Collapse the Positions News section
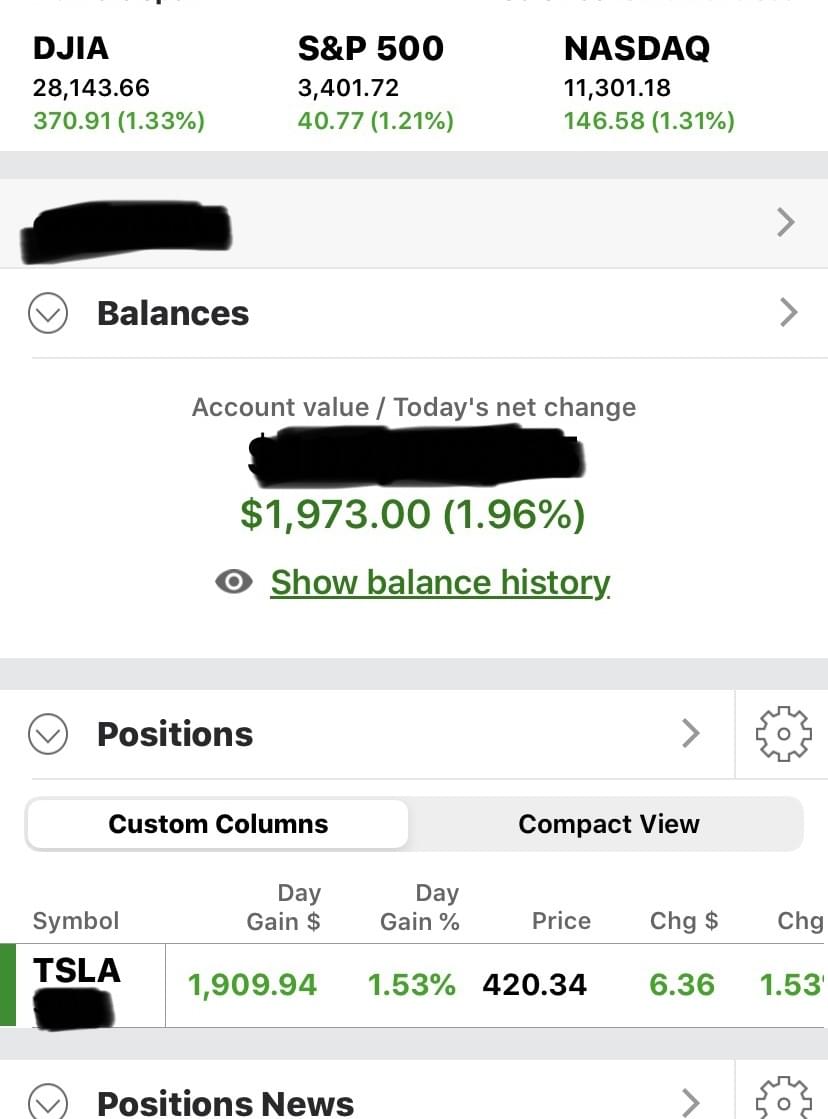This screenshot has height=1119, width=828. (x=48, y=1103)
